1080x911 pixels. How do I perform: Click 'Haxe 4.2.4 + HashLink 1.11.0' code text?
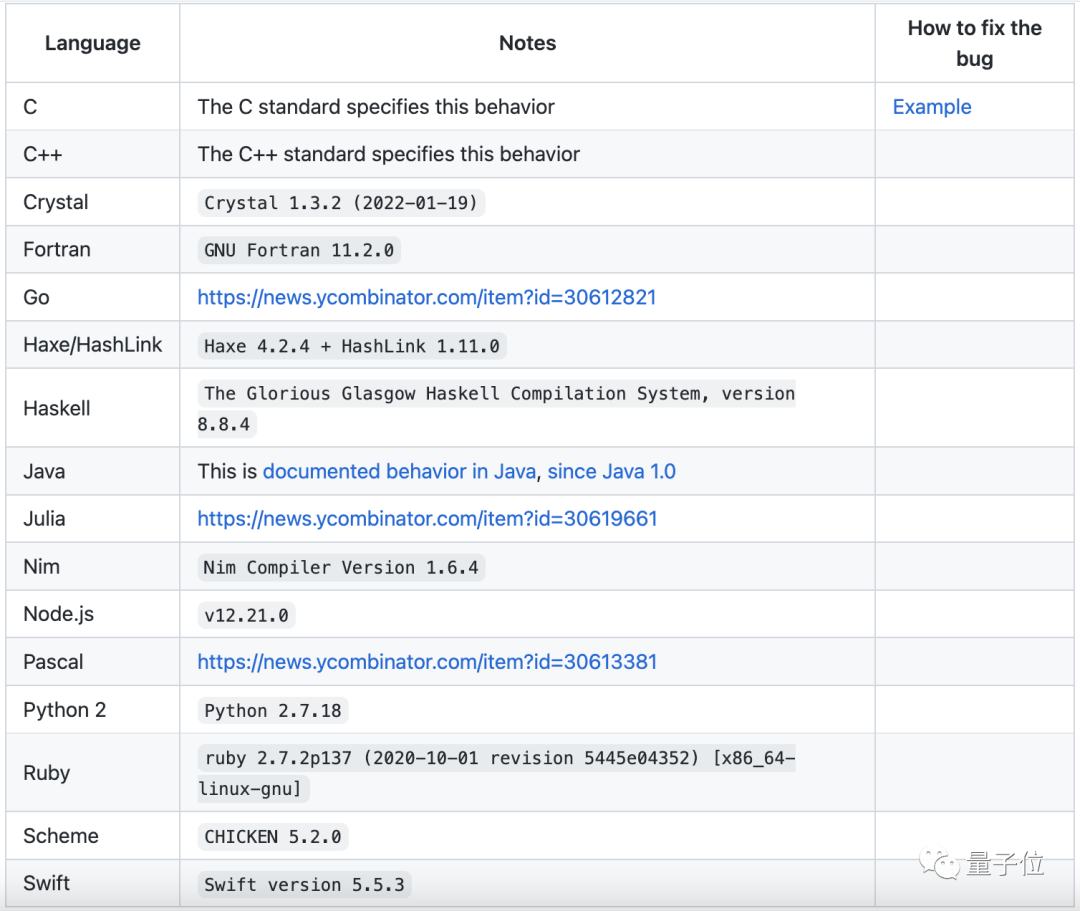coord(352,346)
